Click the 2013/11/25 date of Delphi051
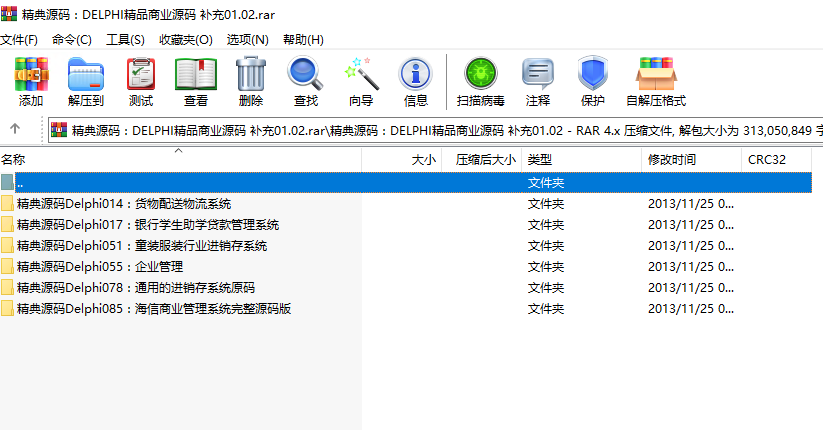Image resolution: width=823 pixels, height=430 pixels. [691, 246]
